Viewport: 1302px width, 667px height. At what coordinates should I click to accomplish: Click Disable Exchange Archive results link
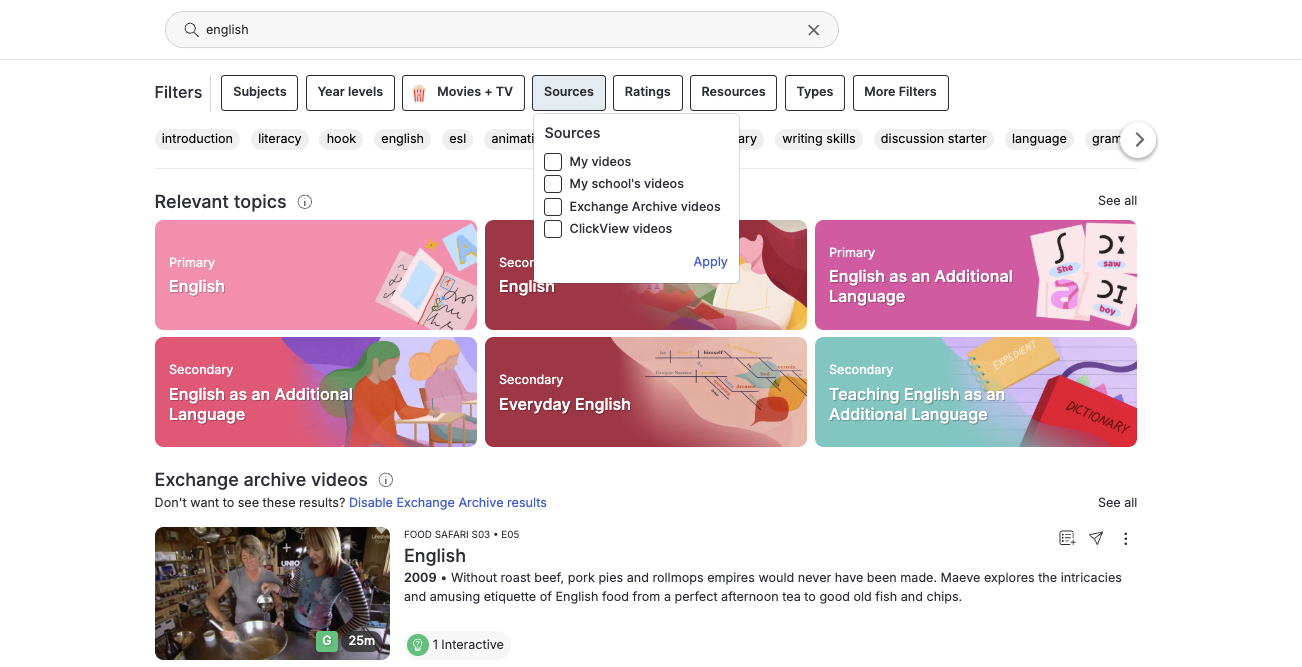448,503
